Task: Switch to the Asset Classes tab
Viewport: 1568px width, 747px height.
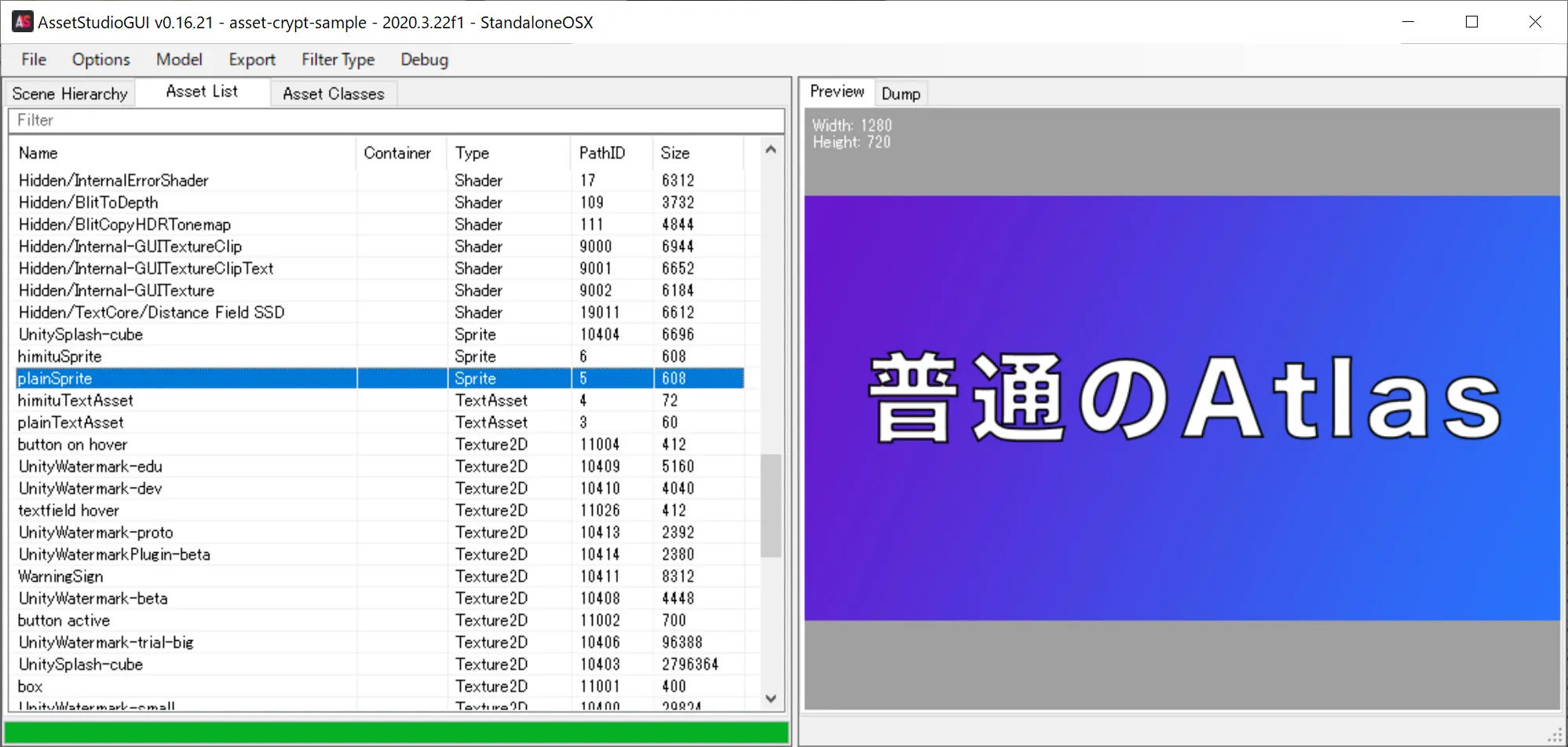Action: (x=334, y=93)
